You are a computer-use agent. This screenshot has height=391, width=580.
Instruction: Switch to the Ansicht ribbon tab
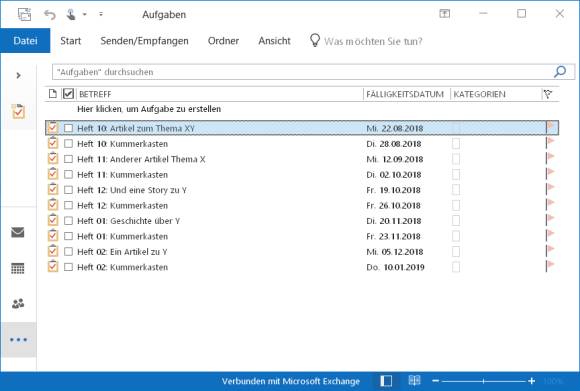pyautogui.click(x=274, y=41)
